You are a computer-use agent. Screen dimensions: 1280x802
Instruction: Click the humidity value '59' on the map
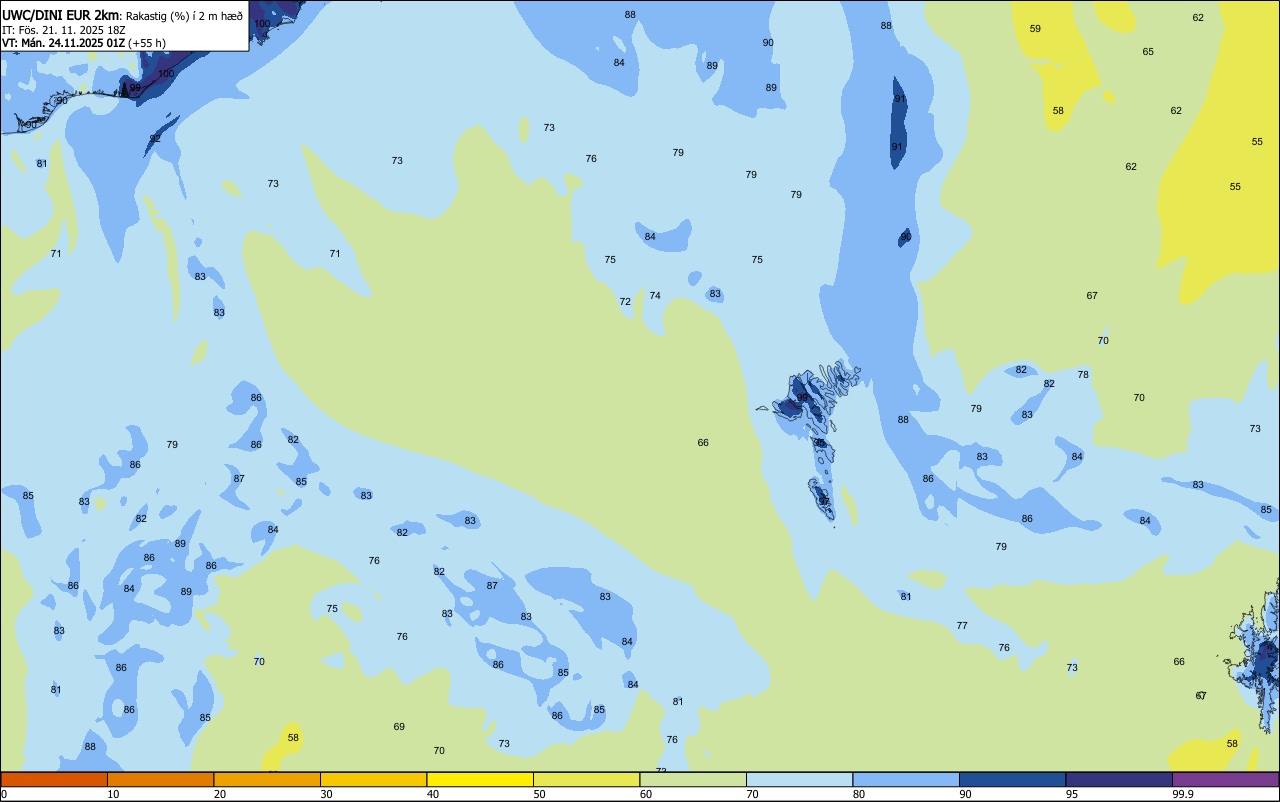click(x=1035, y=29)
